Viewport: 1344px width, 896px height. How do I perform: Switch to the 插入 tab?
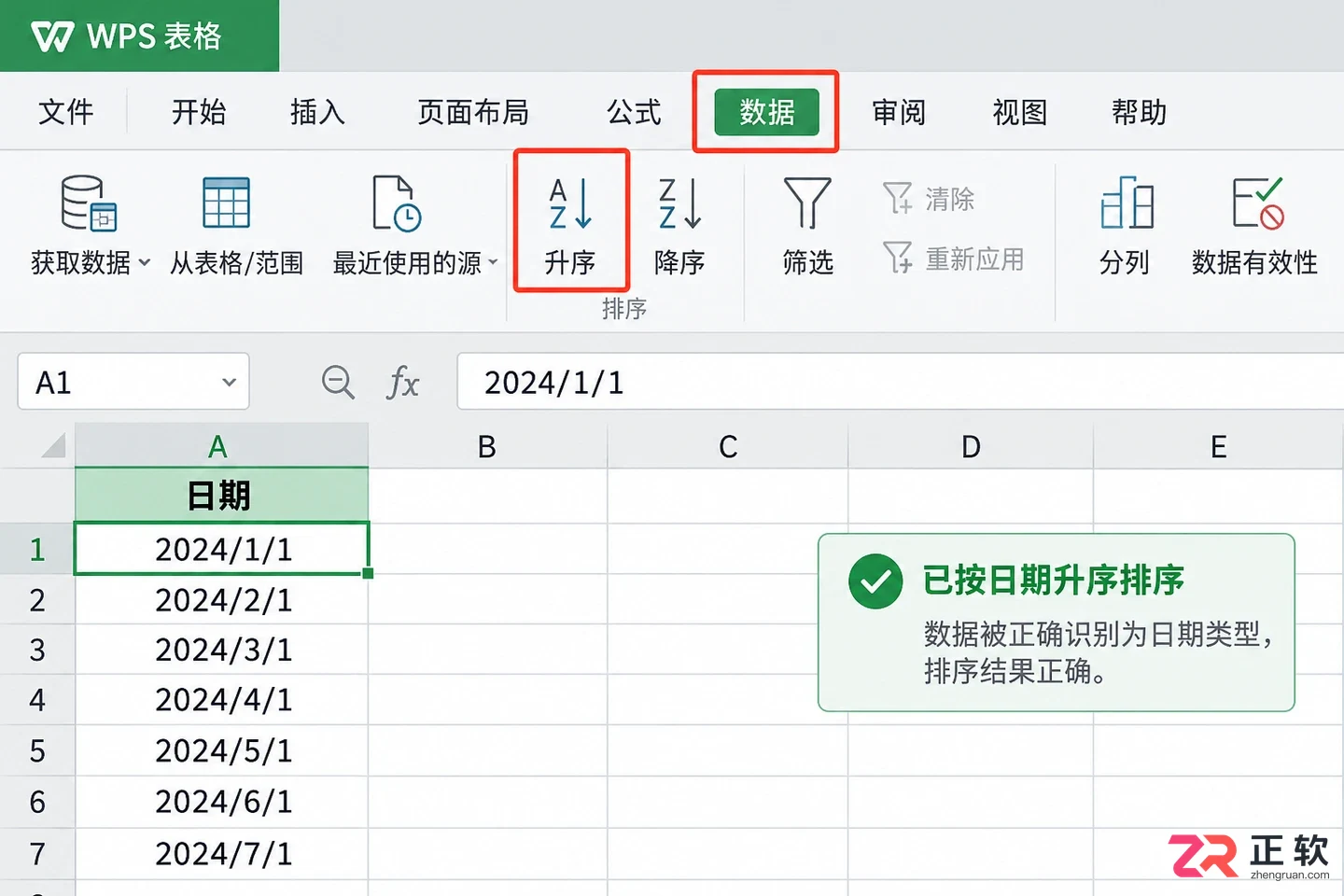coord(317,112)
